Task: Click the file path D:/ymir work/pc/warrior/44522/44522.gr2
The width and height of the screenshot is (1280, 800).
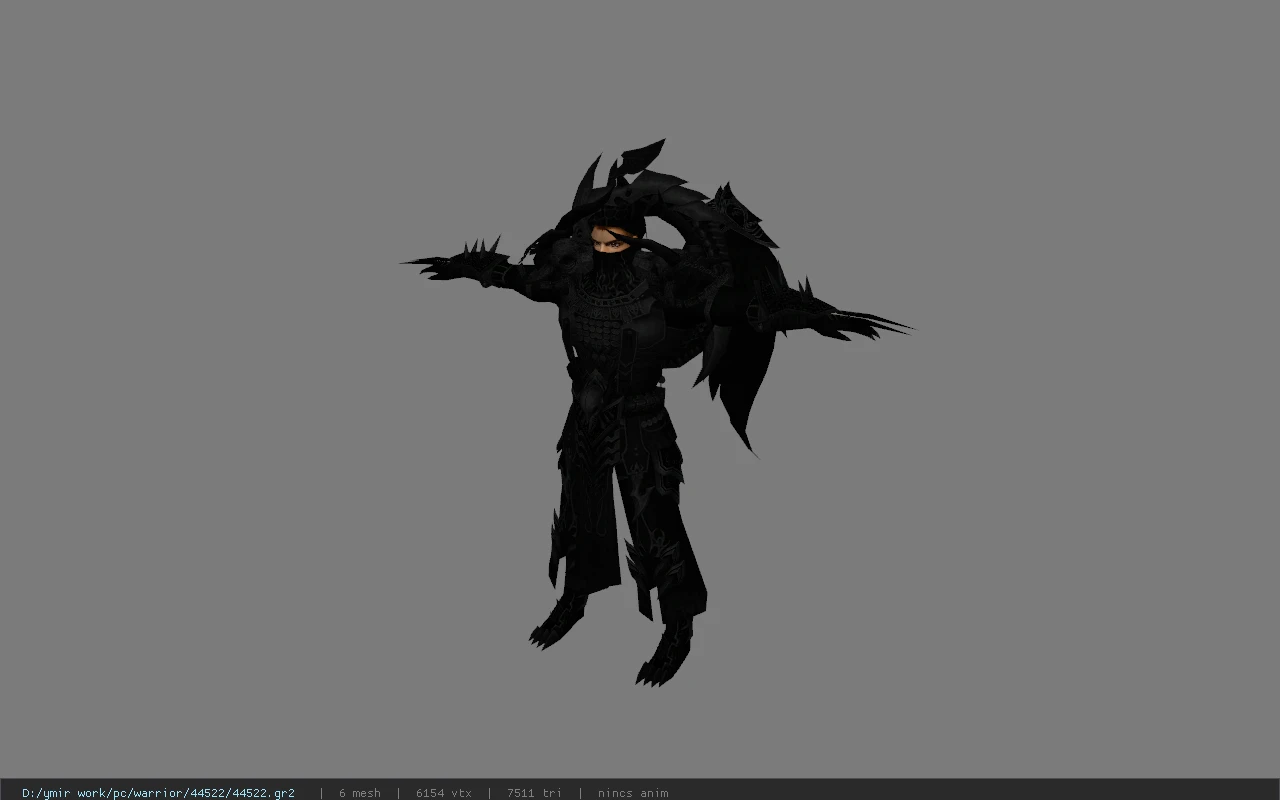Action: [x=158, y=793]
